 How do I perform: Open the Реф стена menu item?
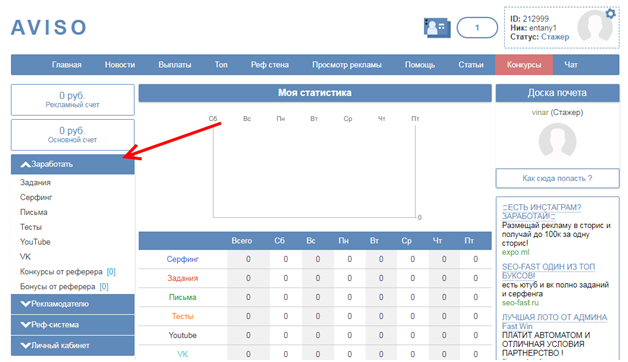pos(270,65)
